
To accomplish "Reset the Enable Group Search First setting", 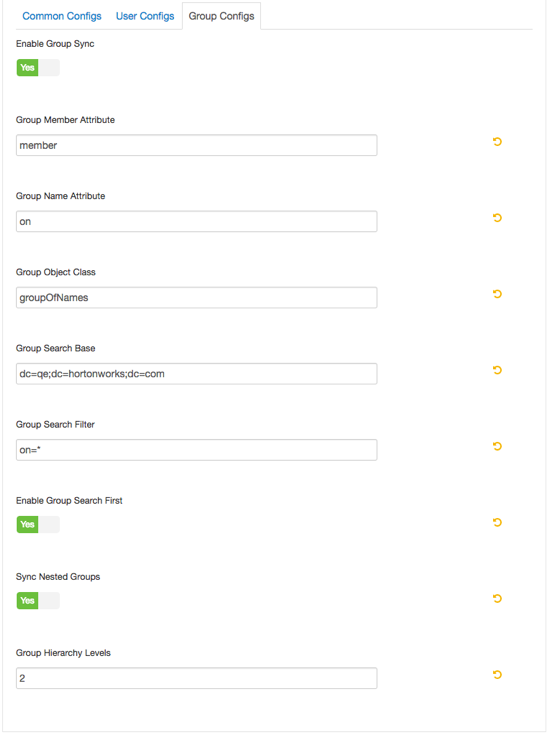I will 497,522.
